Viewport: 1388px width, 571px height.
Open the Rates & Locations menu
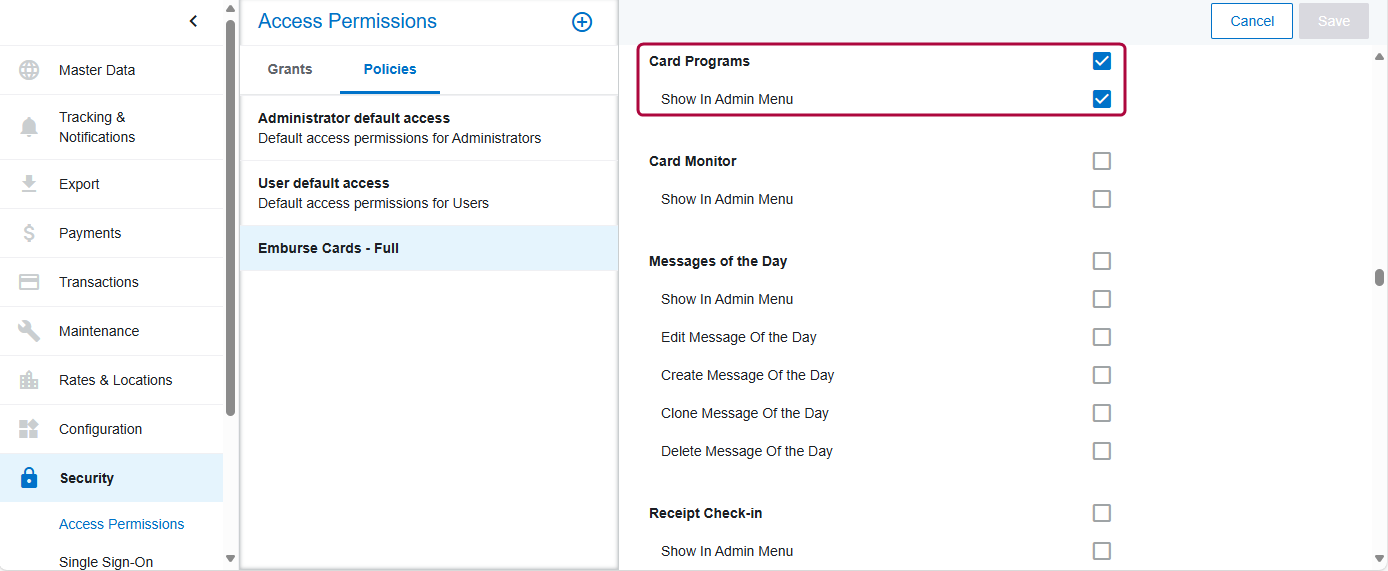point(111,380)
